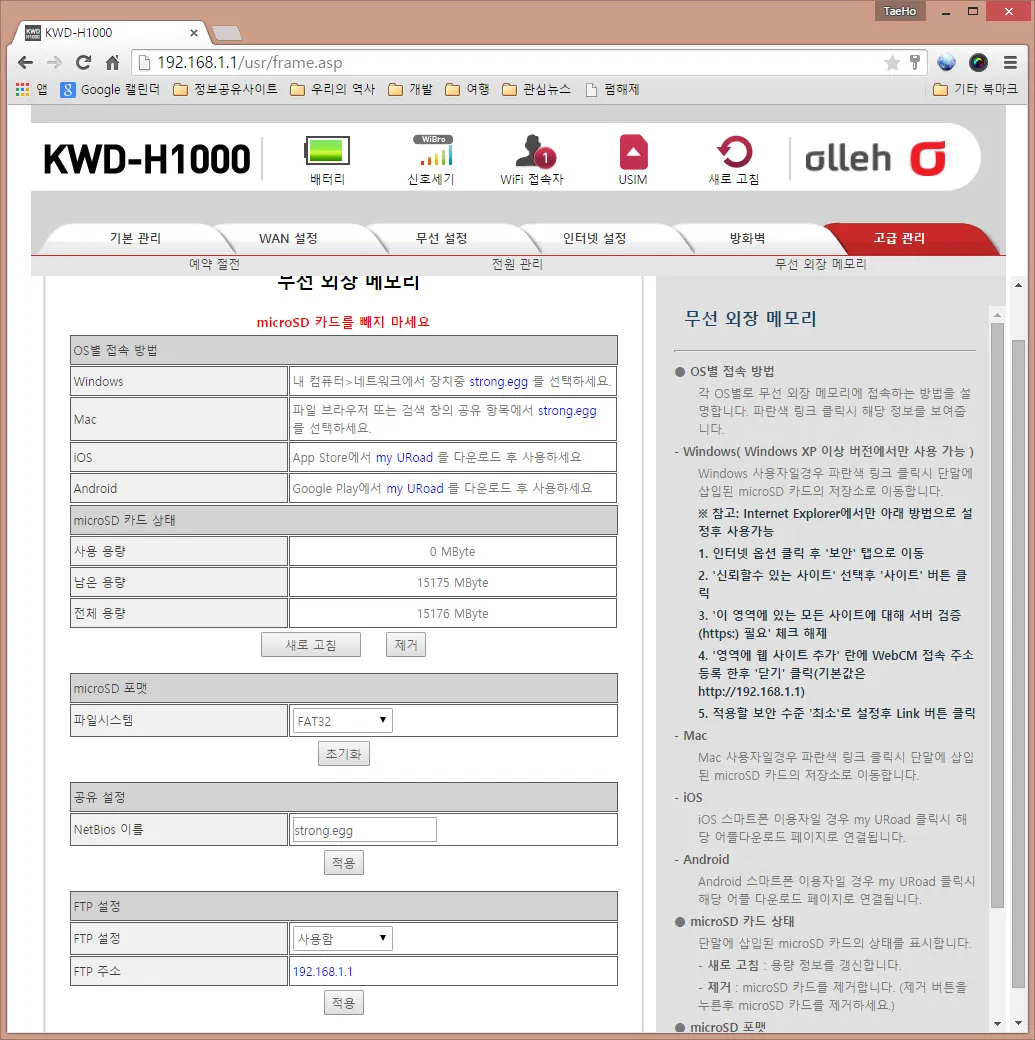Open 펌해제 bookmark
The width and height of the screenshot is (1035, 1040).
612,89
